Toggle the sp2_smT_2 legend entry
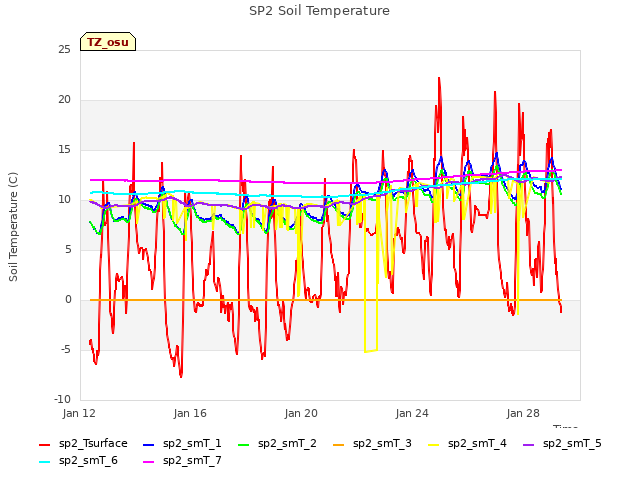This screenshot has width=640, height=480. pos(277,444)
